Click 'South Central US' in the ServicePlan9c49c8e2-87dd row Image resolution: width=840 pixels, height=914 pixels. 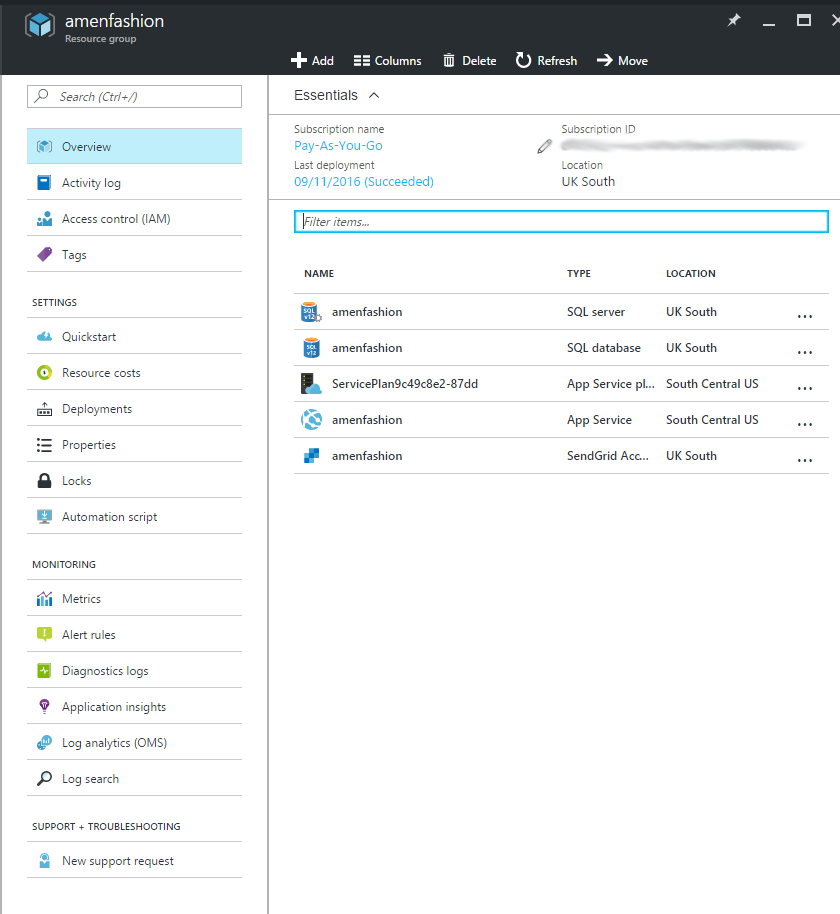coord(712,384)
